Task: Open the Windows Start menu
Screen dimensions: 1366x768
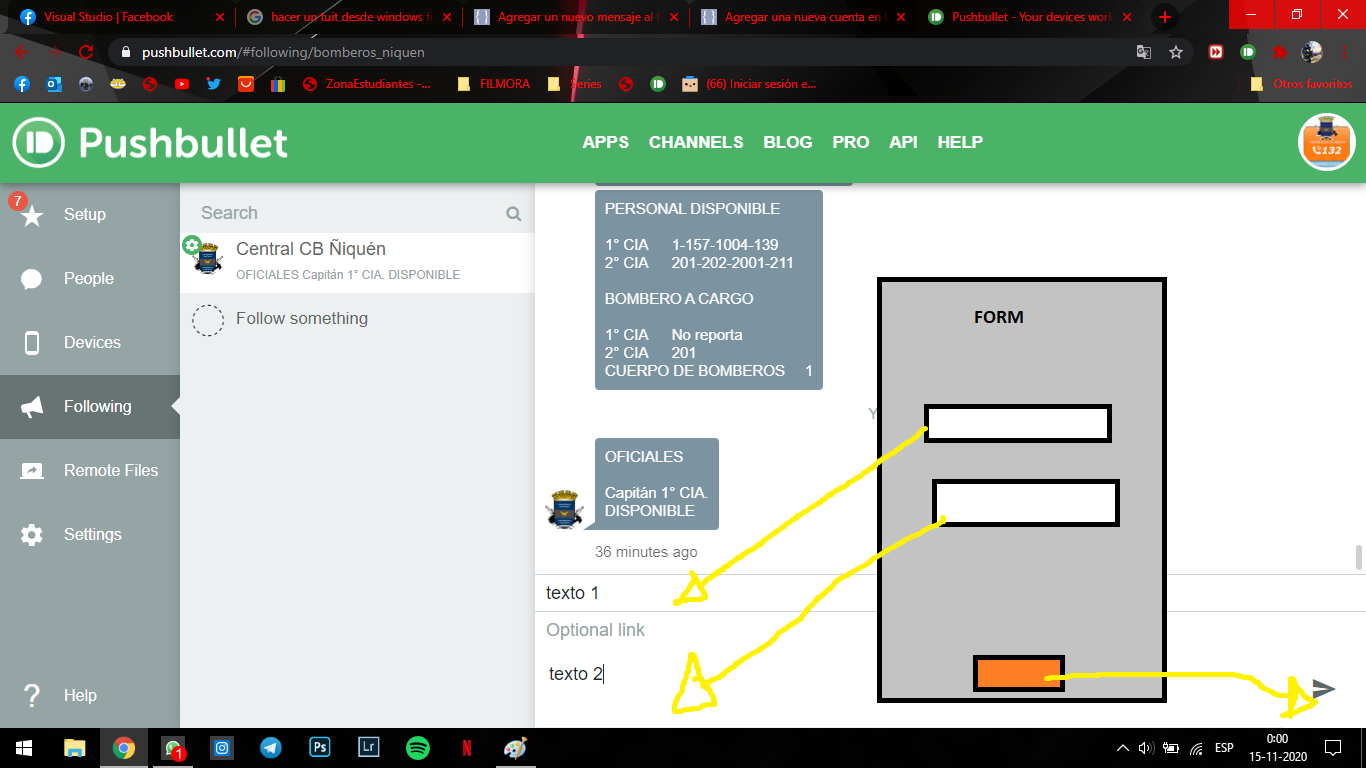Action: tap(24, 747)
